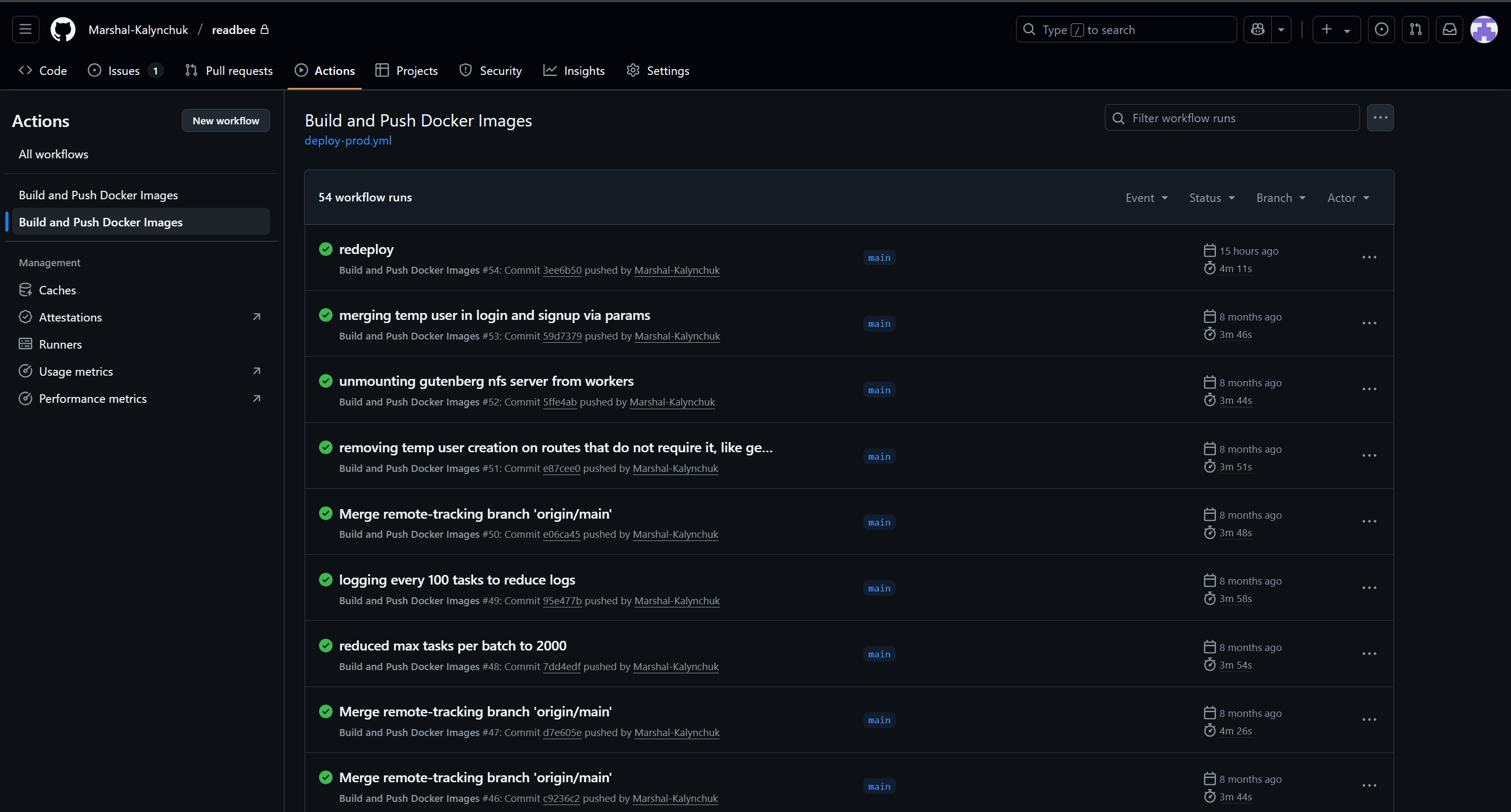Click the Filter workflow runs search field
The width and height of the screenshot is (1511, 812).
[1231, 117]
